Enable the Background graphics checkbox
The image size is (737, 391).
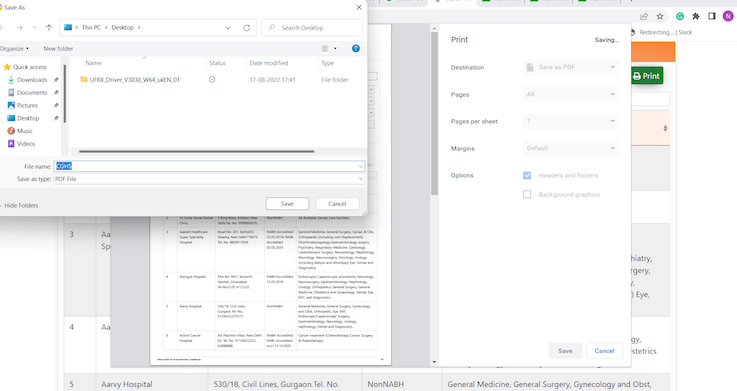527,194
